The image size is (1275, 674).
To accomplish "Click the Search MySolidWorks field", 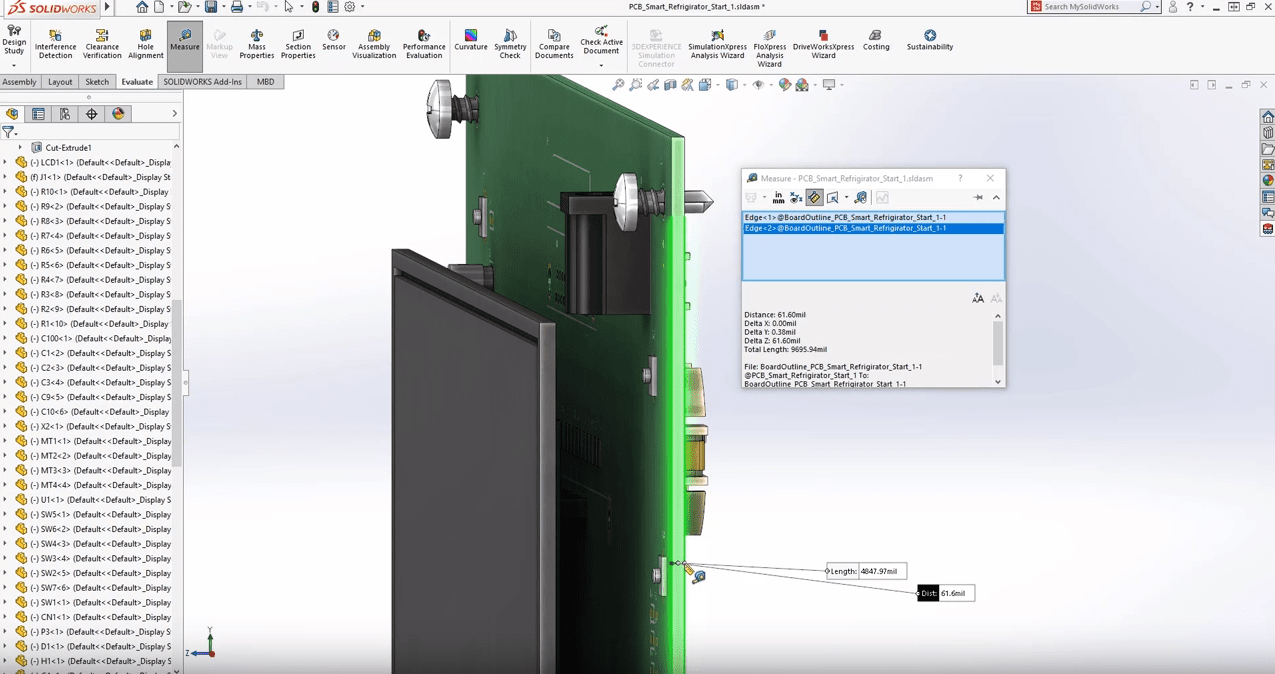I will pos(1092,7).
